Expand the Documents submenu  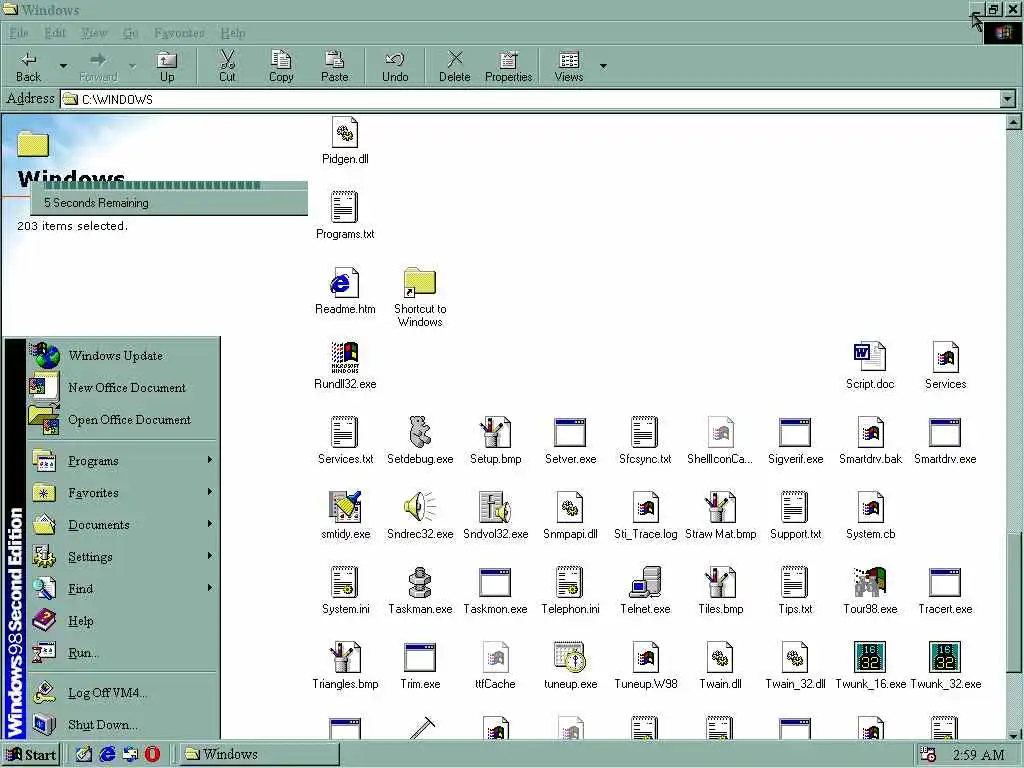point(123,524)
